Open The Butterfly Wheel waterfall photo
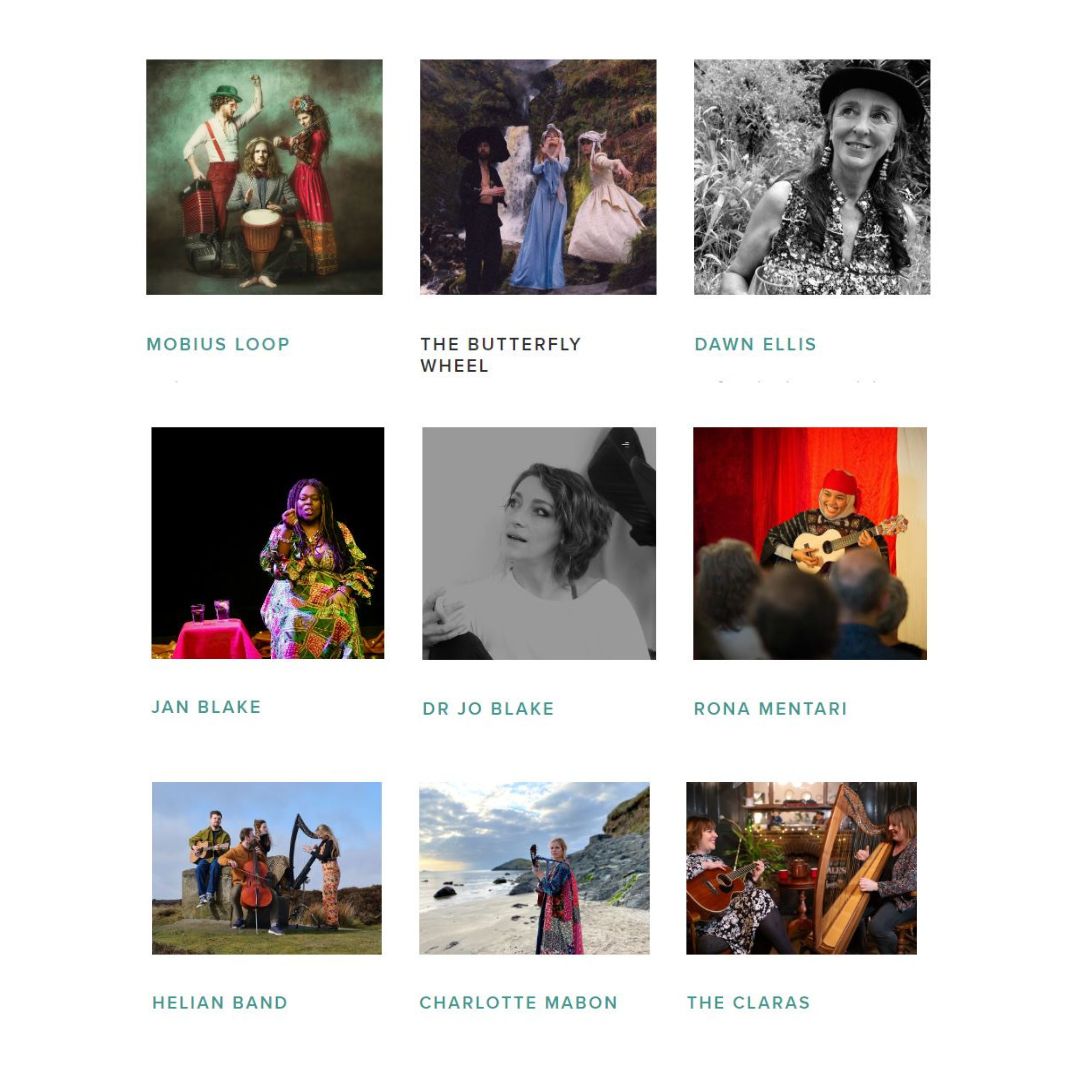Image resolution: width=1080 pixels, height=1080 pixels. click(x=538, y=177)
